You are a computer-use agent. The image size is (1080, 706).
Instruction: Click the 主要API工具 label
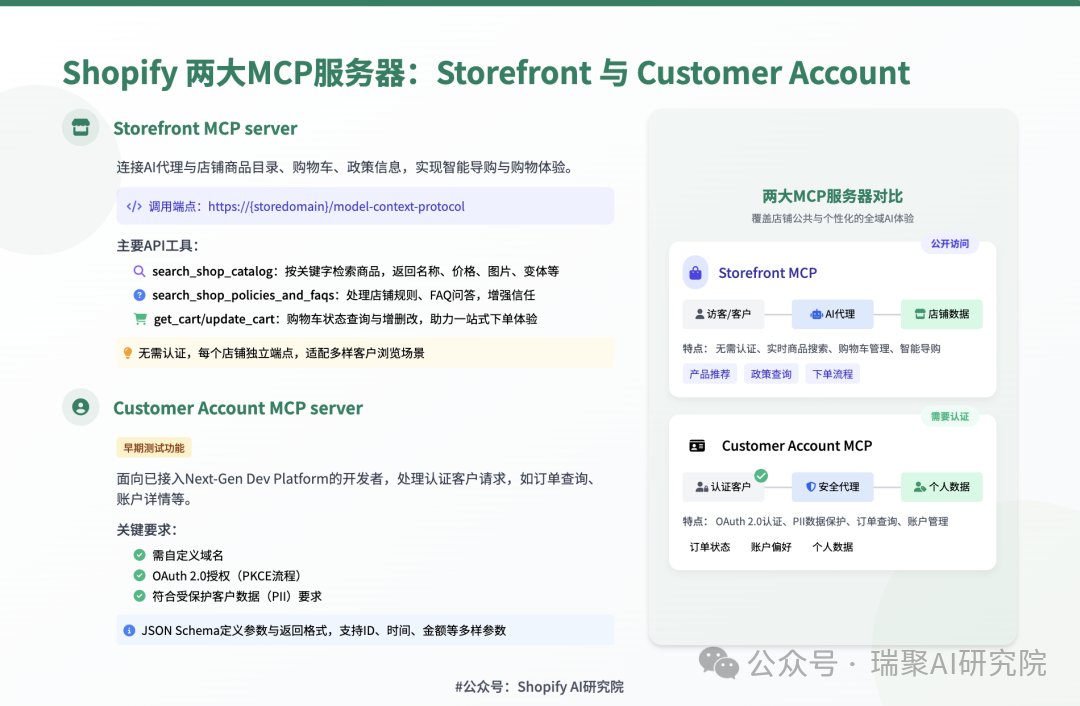pyautogui.click(x=158, y=246)
